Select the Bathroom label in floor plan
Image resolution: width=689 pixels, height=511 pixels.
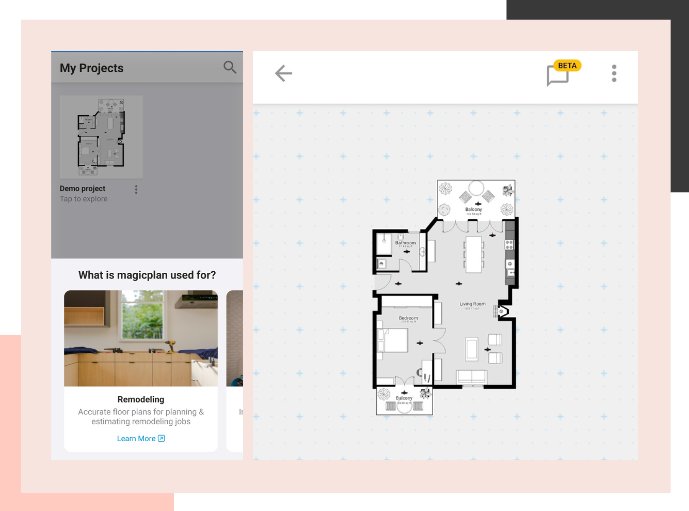pos(406,243)
